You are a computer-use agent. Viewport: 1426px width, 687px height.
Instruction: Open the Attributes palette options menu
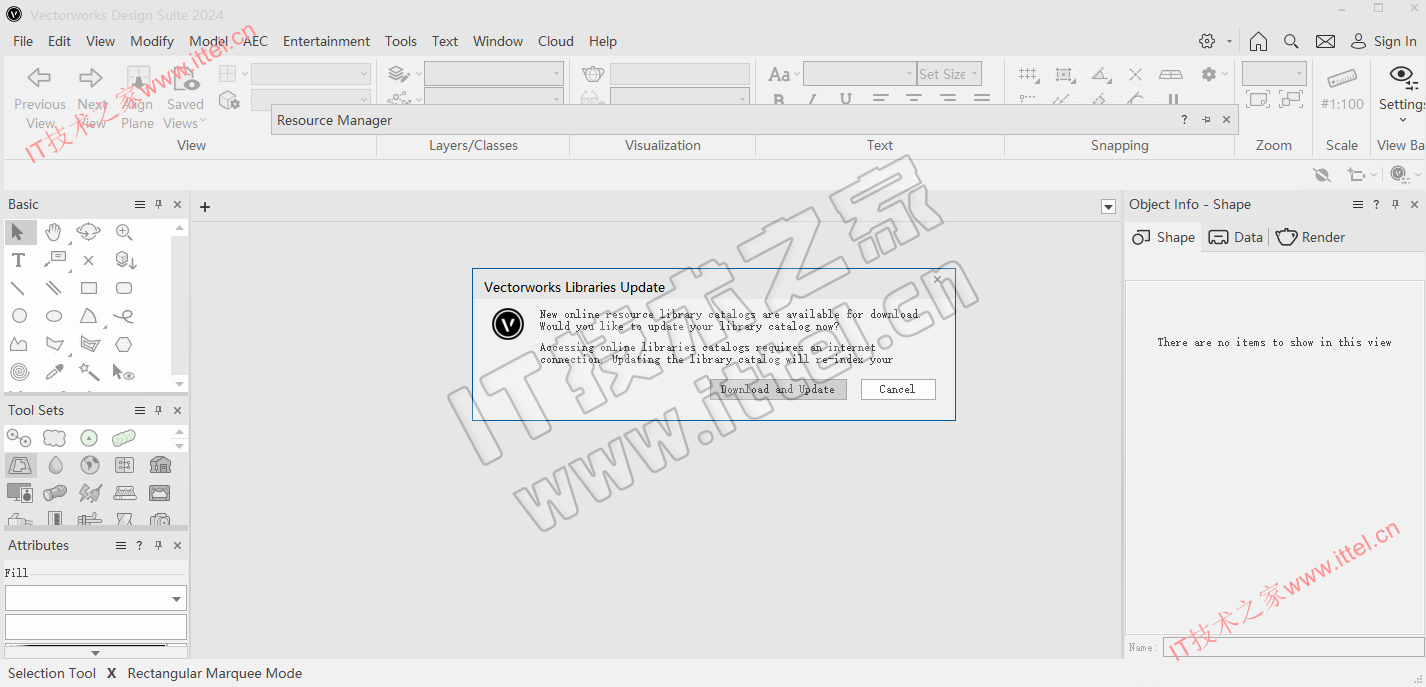pos(121,545)
